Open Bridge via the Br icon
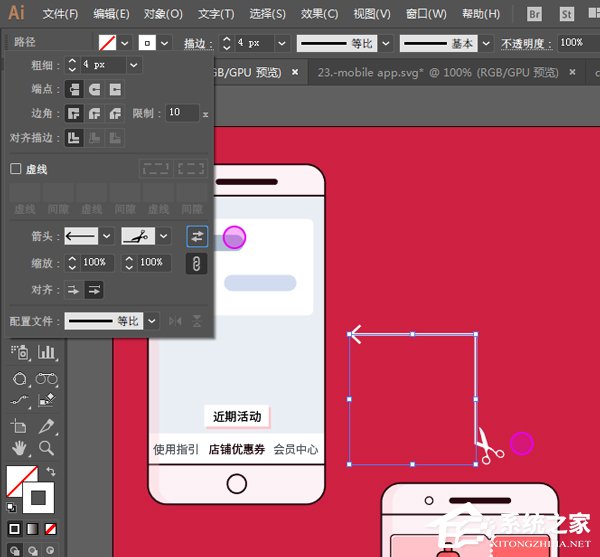600x557 pixels. [536, 14]
